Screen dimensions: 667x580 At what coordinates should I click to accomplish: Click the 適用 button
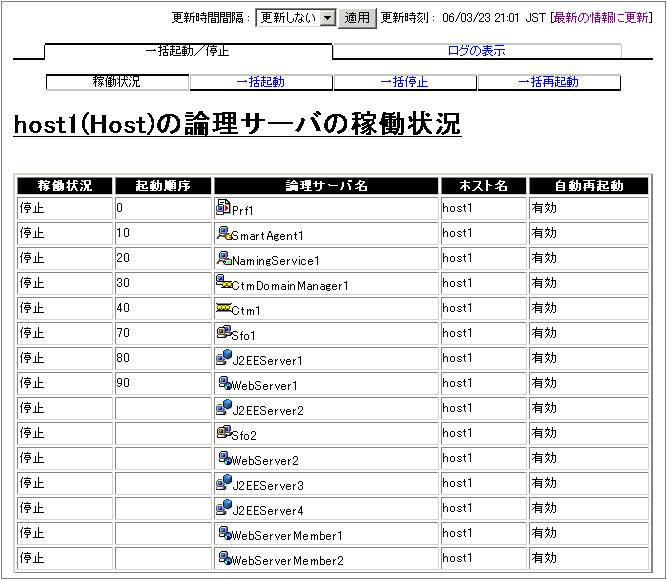click(x=357, y=18)
